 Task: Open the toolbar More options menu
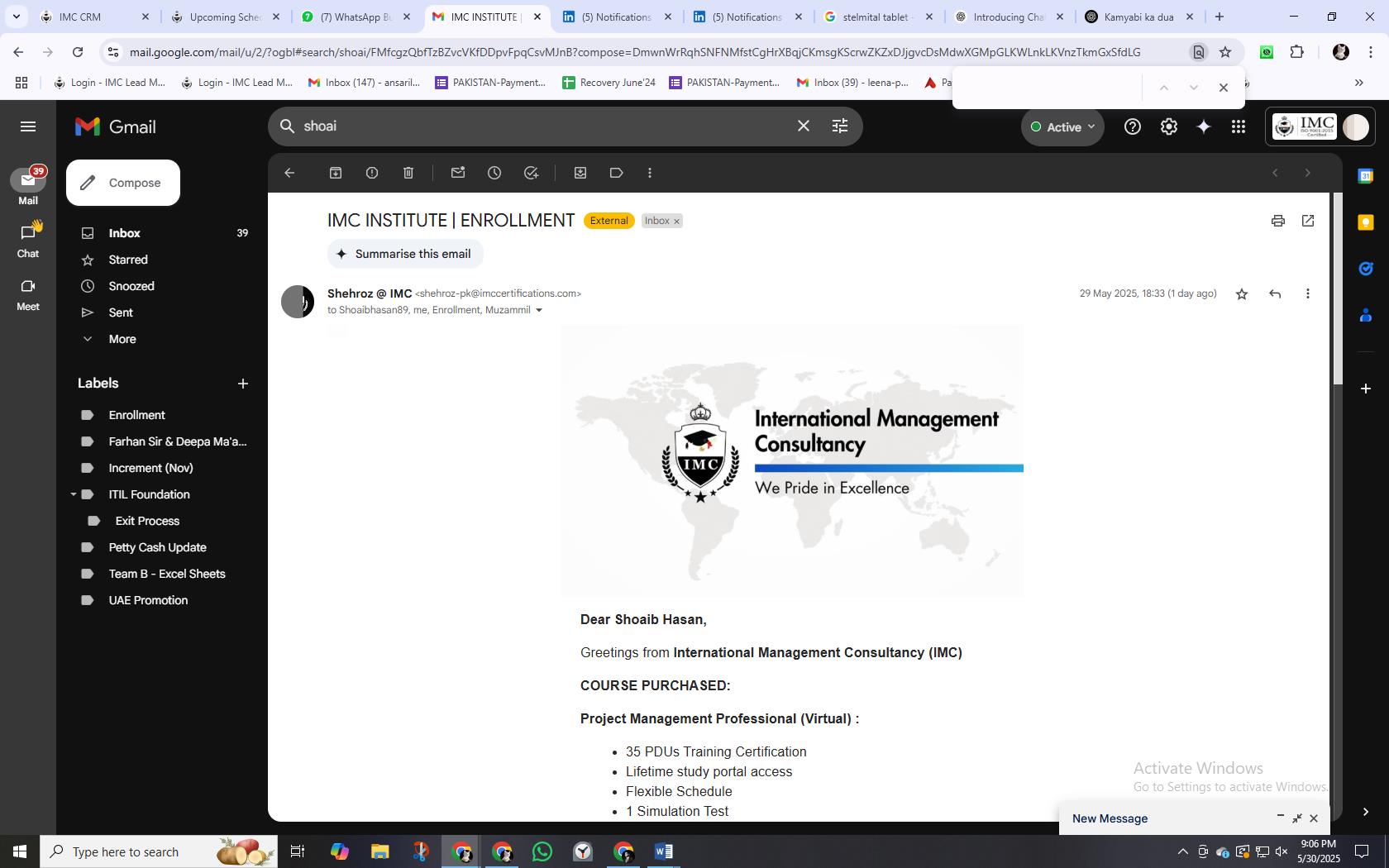[650, 173]
